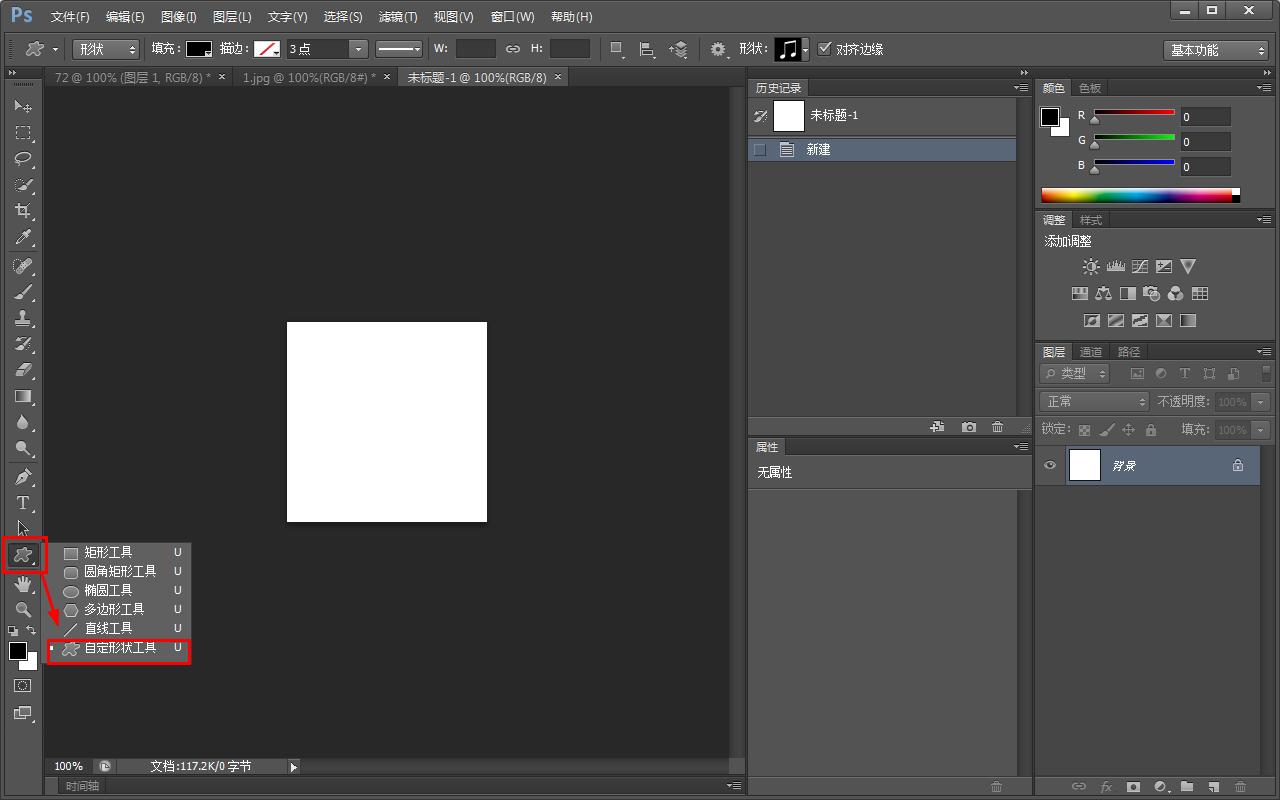The image size is (1280, 800).
Task: Select the Eyedropper tool
Action: click(23, 238)
